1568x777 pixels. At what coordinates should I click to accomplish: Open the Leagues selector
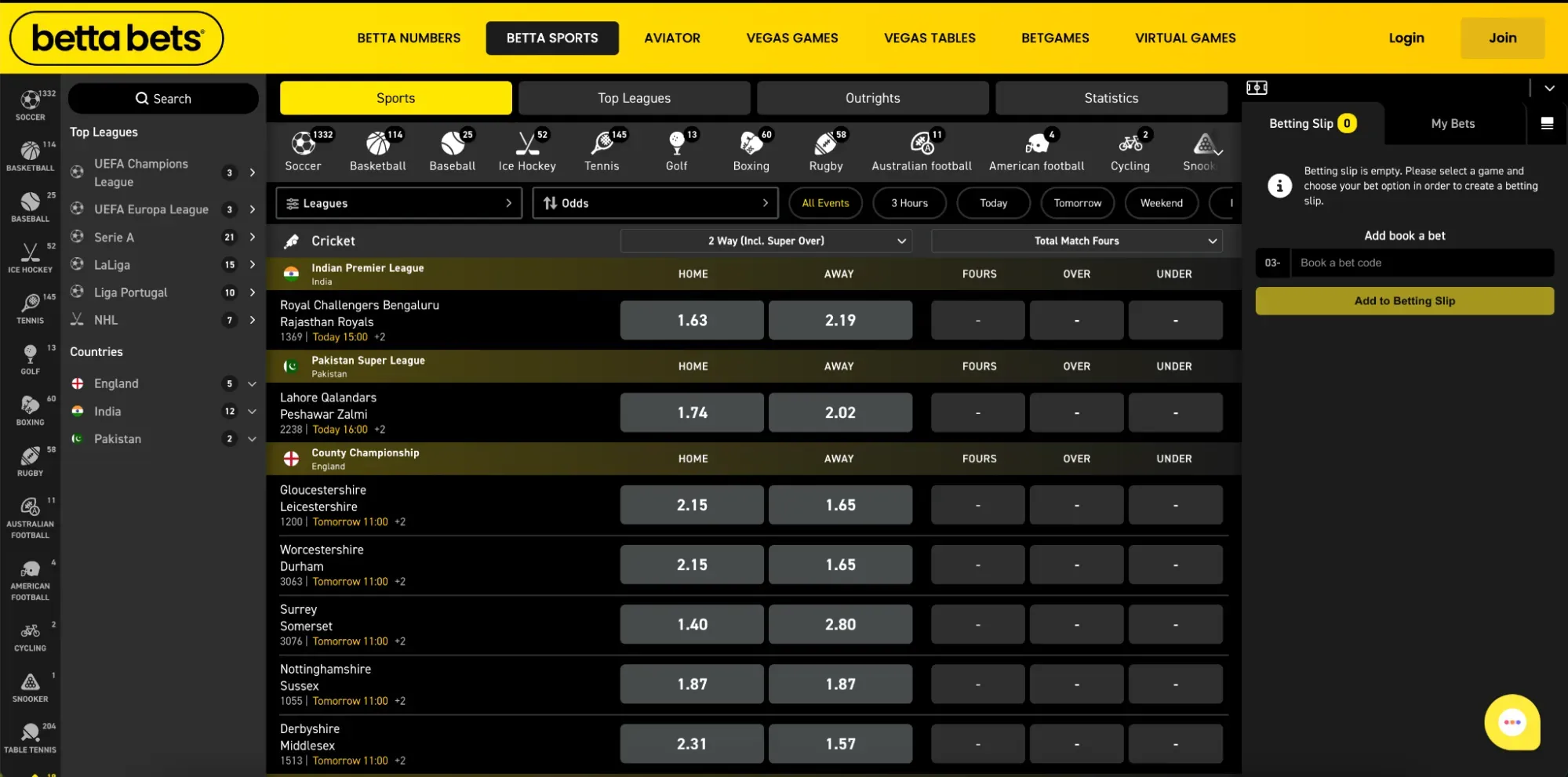pos(399,203)
